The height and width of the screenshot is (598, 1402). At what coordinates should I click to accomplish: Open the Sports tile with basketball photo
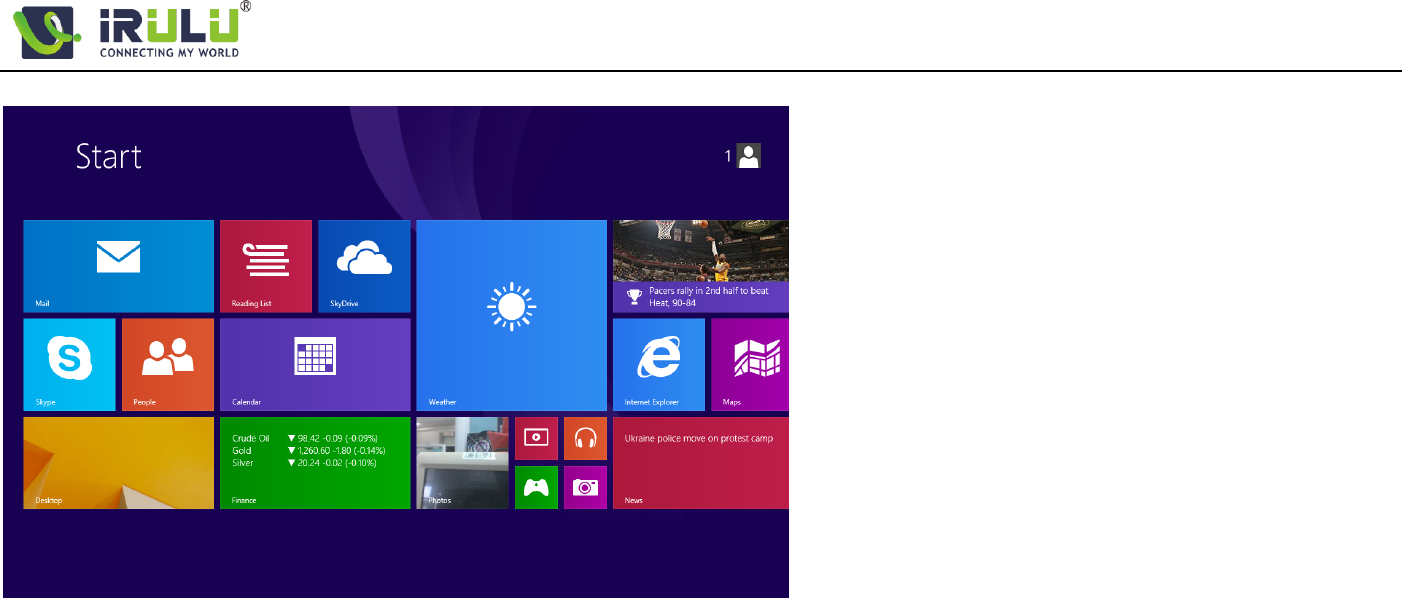pyautogui.click(x=701, y=266)
